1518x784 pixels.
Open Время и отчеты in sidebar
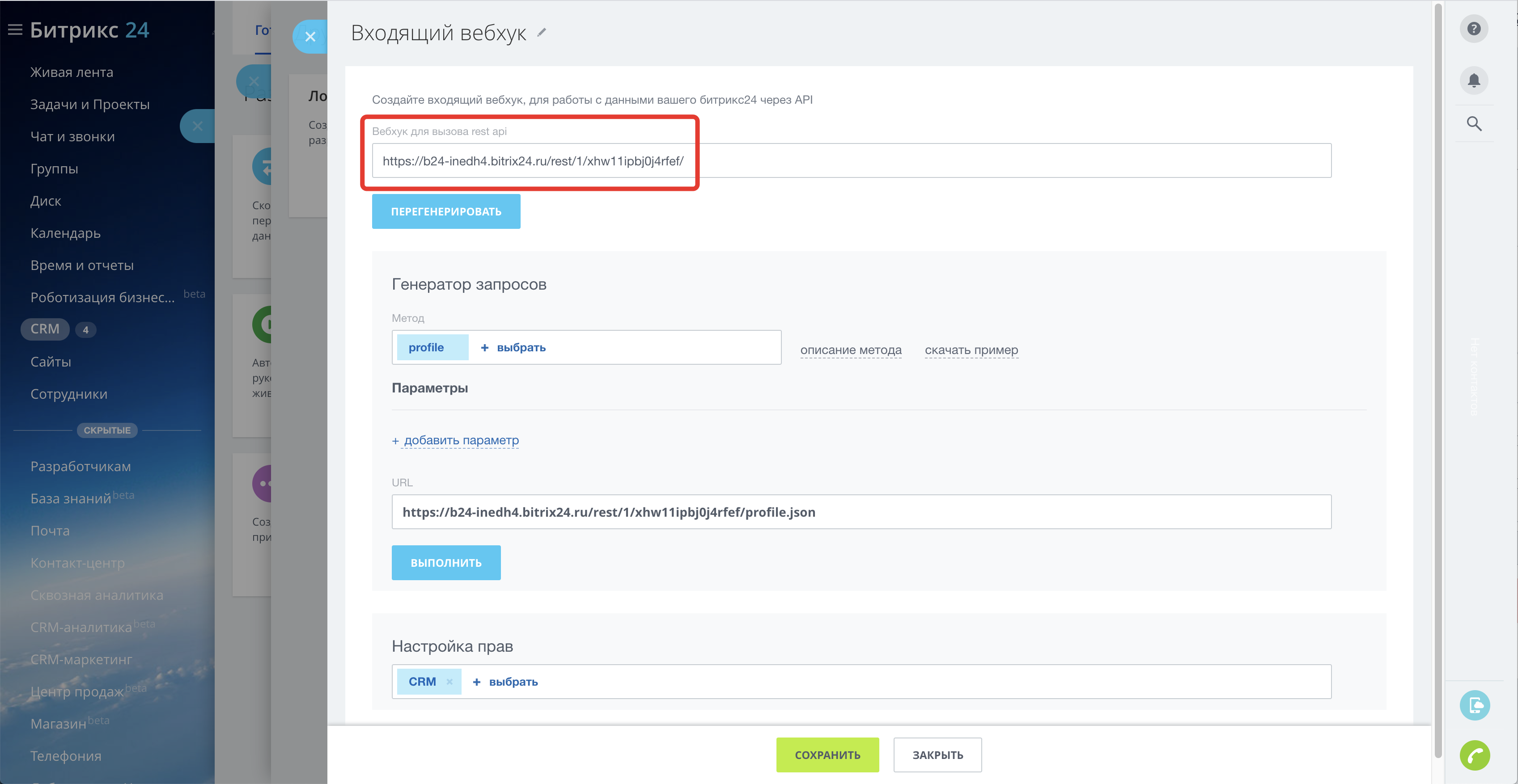tap(82, 265)
